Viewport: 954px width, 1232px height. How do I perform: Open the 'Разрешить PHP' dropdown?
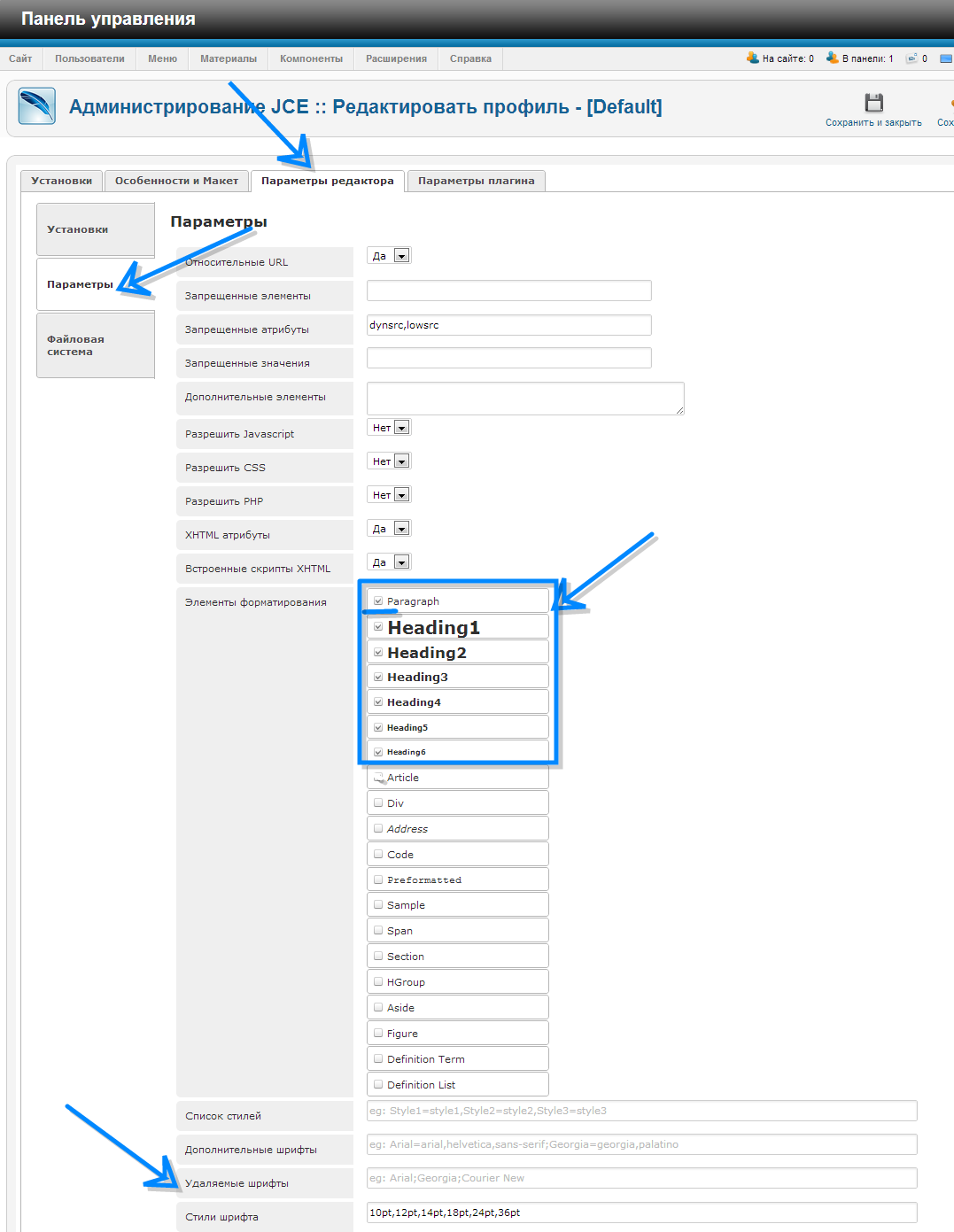[401, 495]
